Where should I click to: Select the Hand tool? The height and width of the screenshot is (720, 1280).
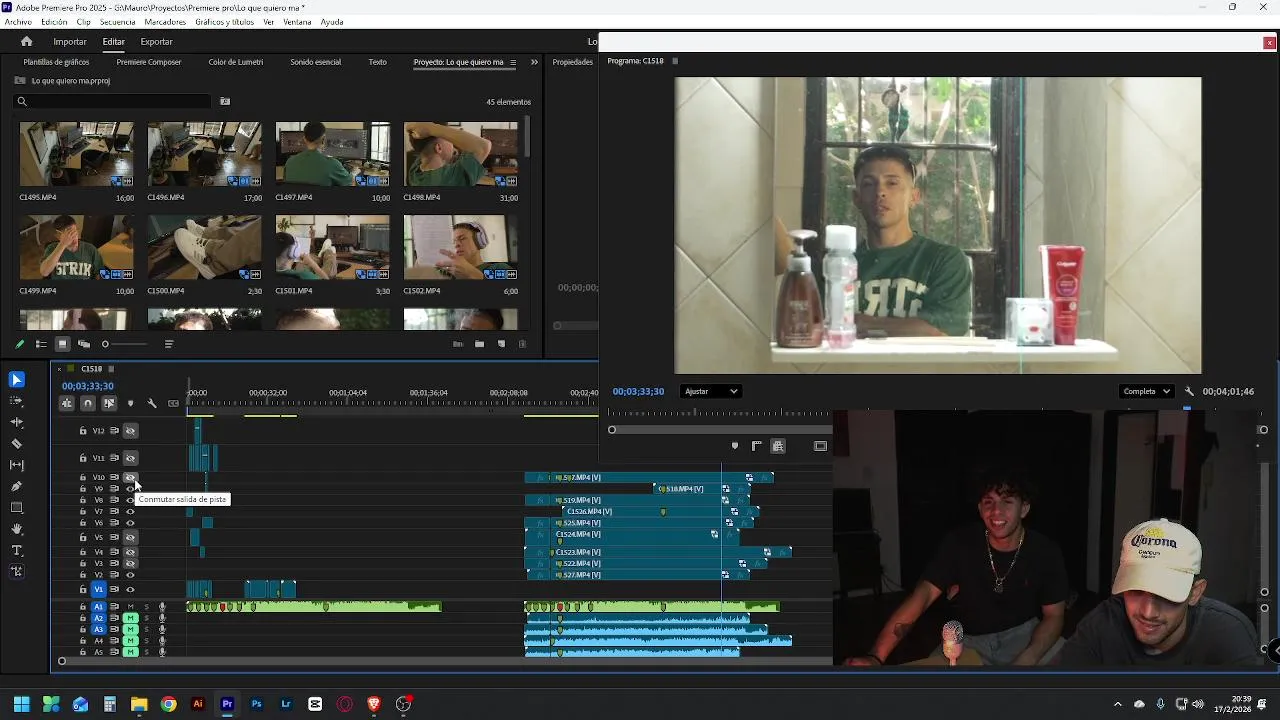click(16, 529)
